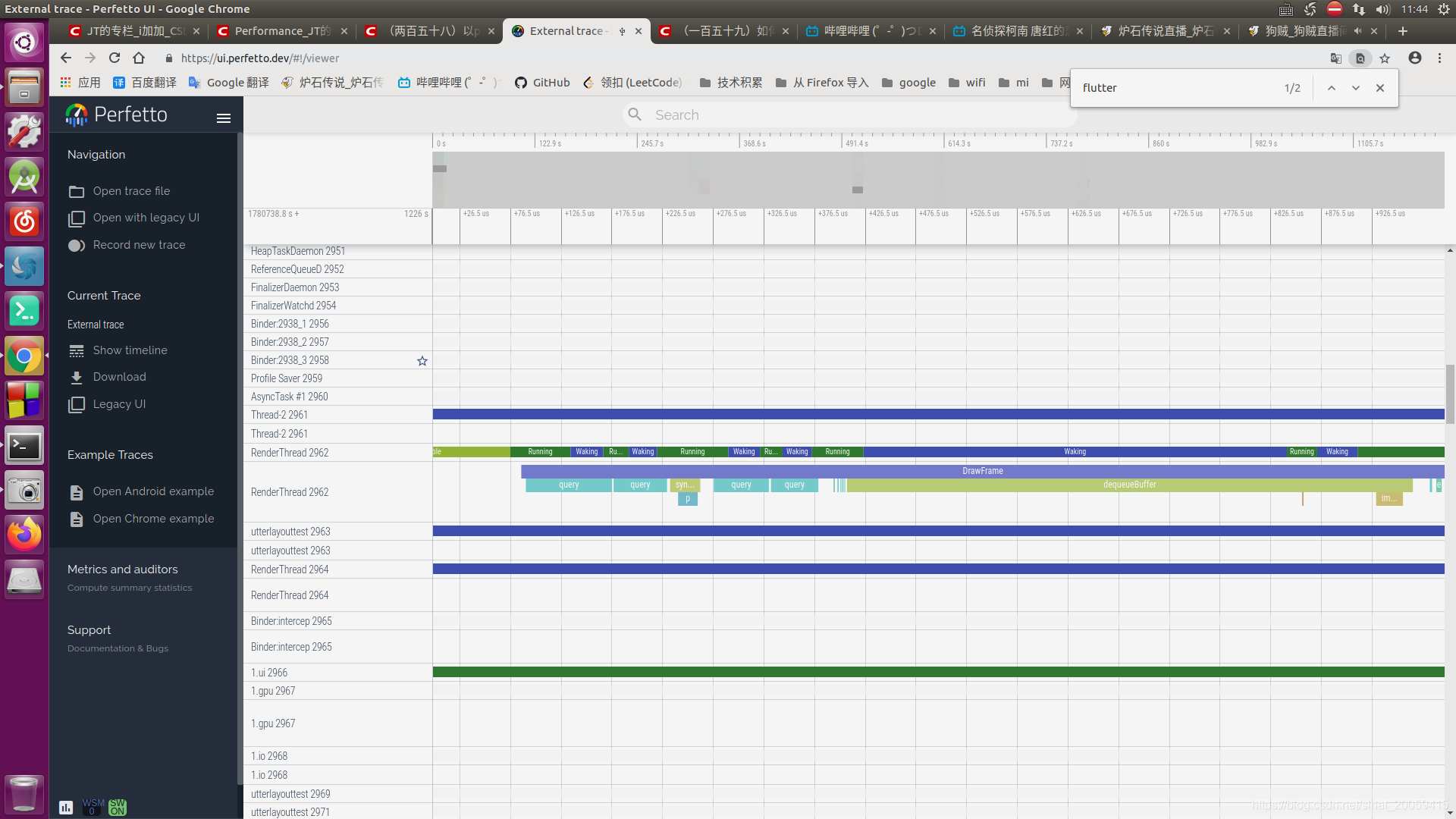Image resolution: width=1456 pixels, height=819 pixels.
Task: Open Chrome three-dot menu
Action: click(1439, 58)
